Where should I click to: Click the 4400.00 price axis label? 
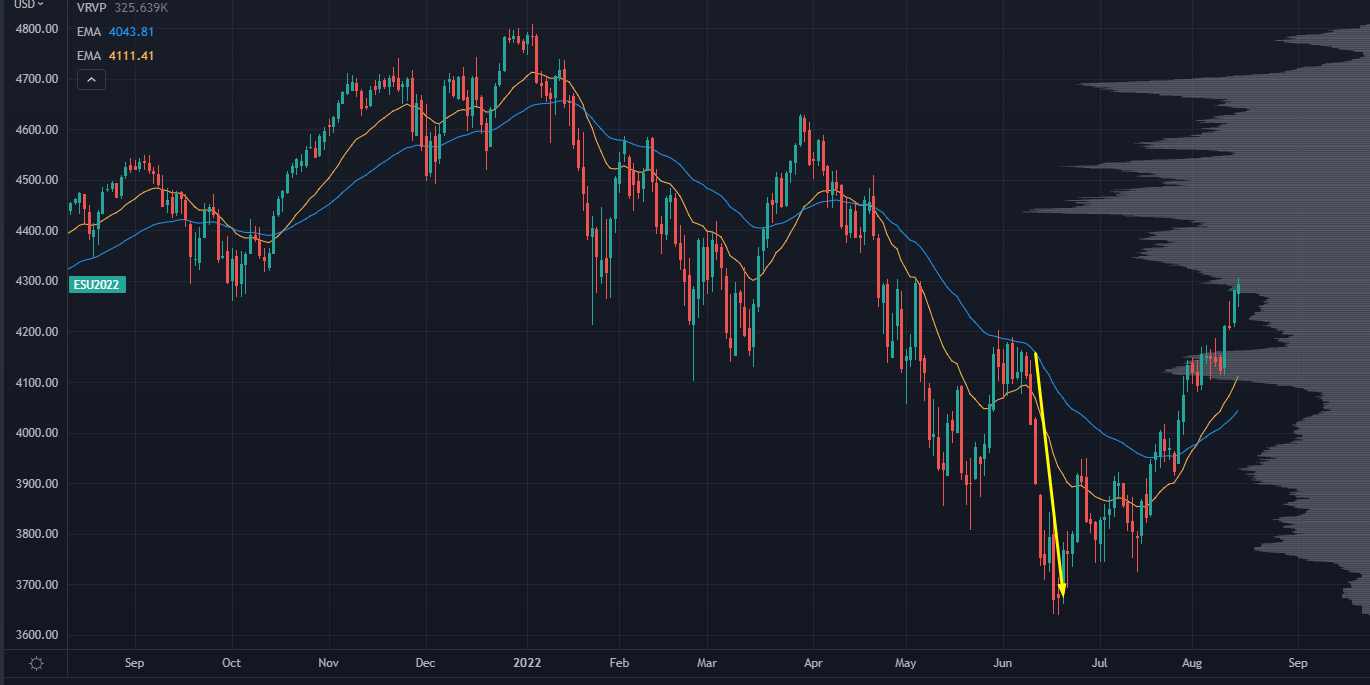pos(37,231)
